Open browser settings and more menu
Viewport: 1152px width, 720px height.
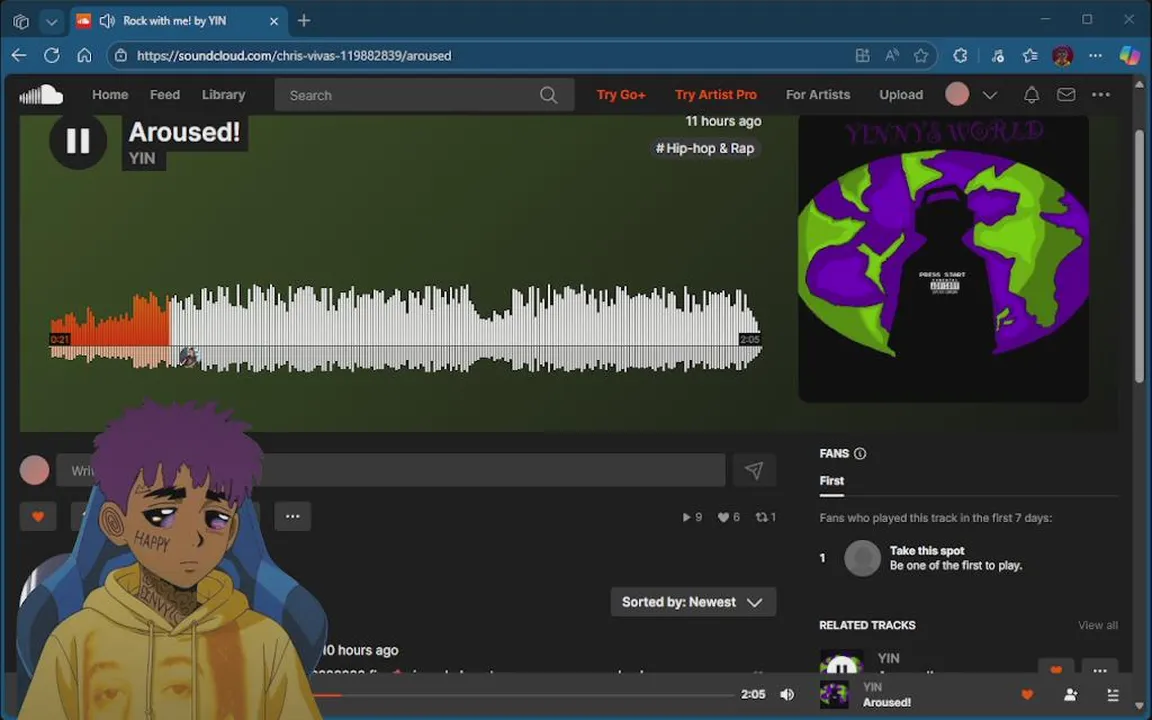click(1095, 55)
